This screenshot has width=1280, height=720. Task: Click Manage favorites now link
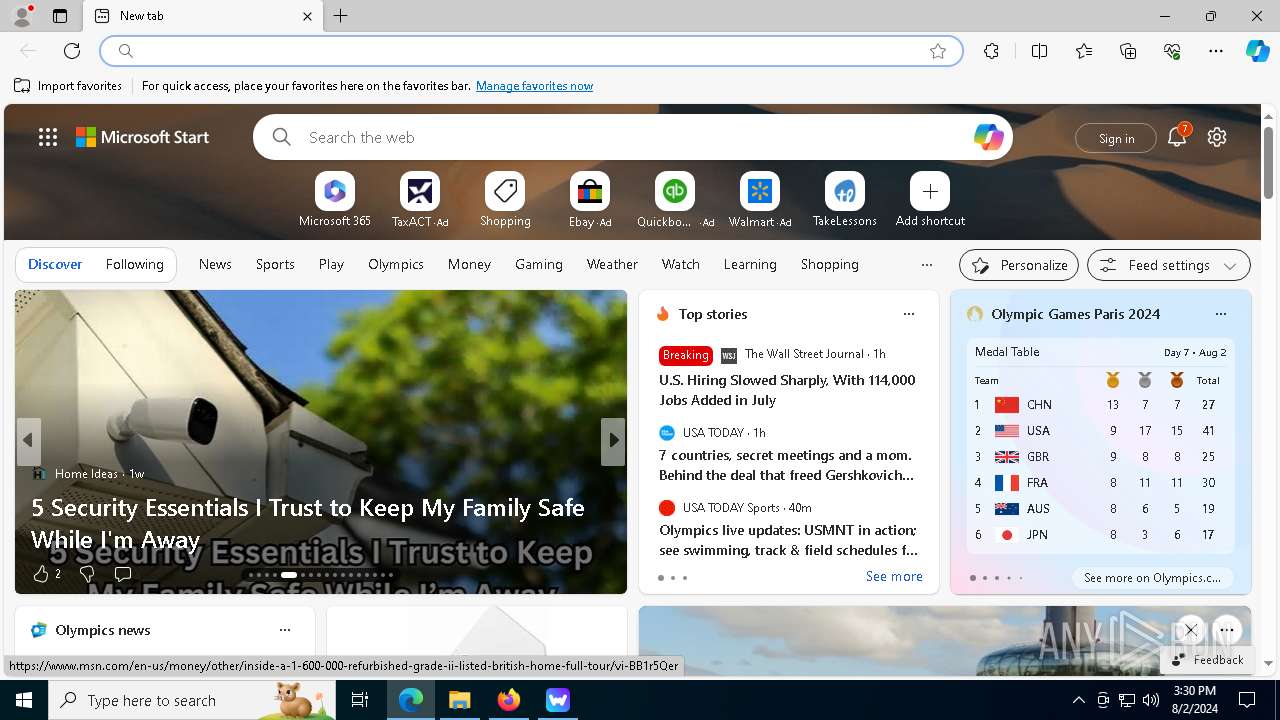point(534,86)
